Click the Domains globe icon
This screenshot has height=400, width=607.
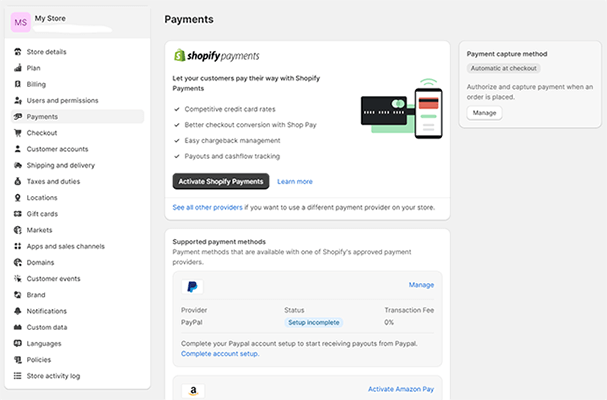tap(18, 262)
